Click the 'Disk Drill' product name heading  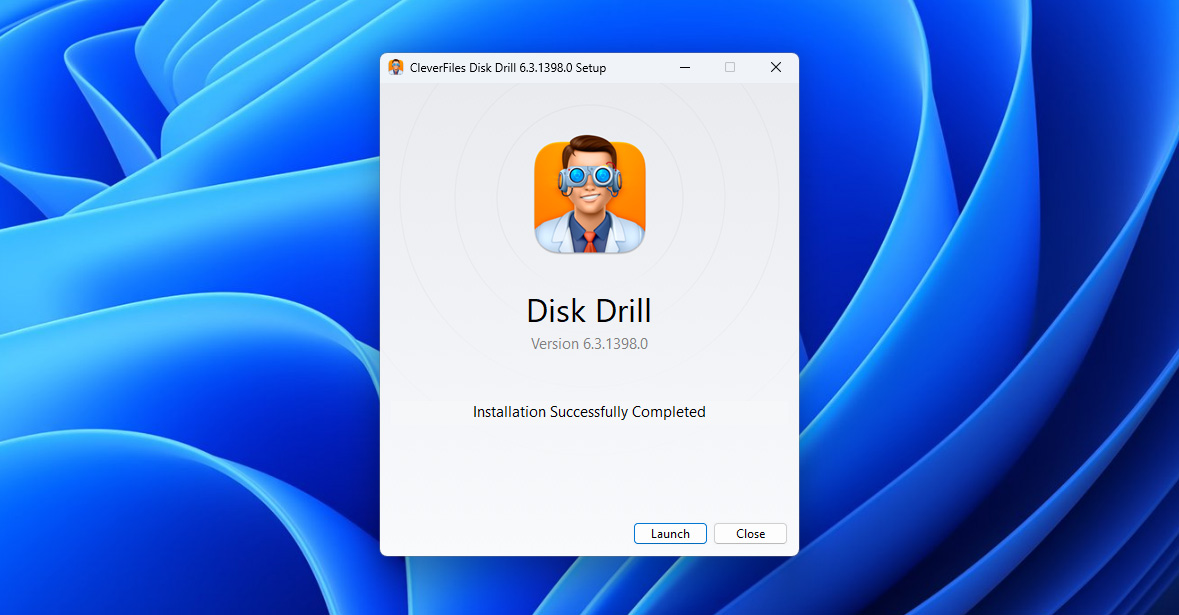click(589, 311)
